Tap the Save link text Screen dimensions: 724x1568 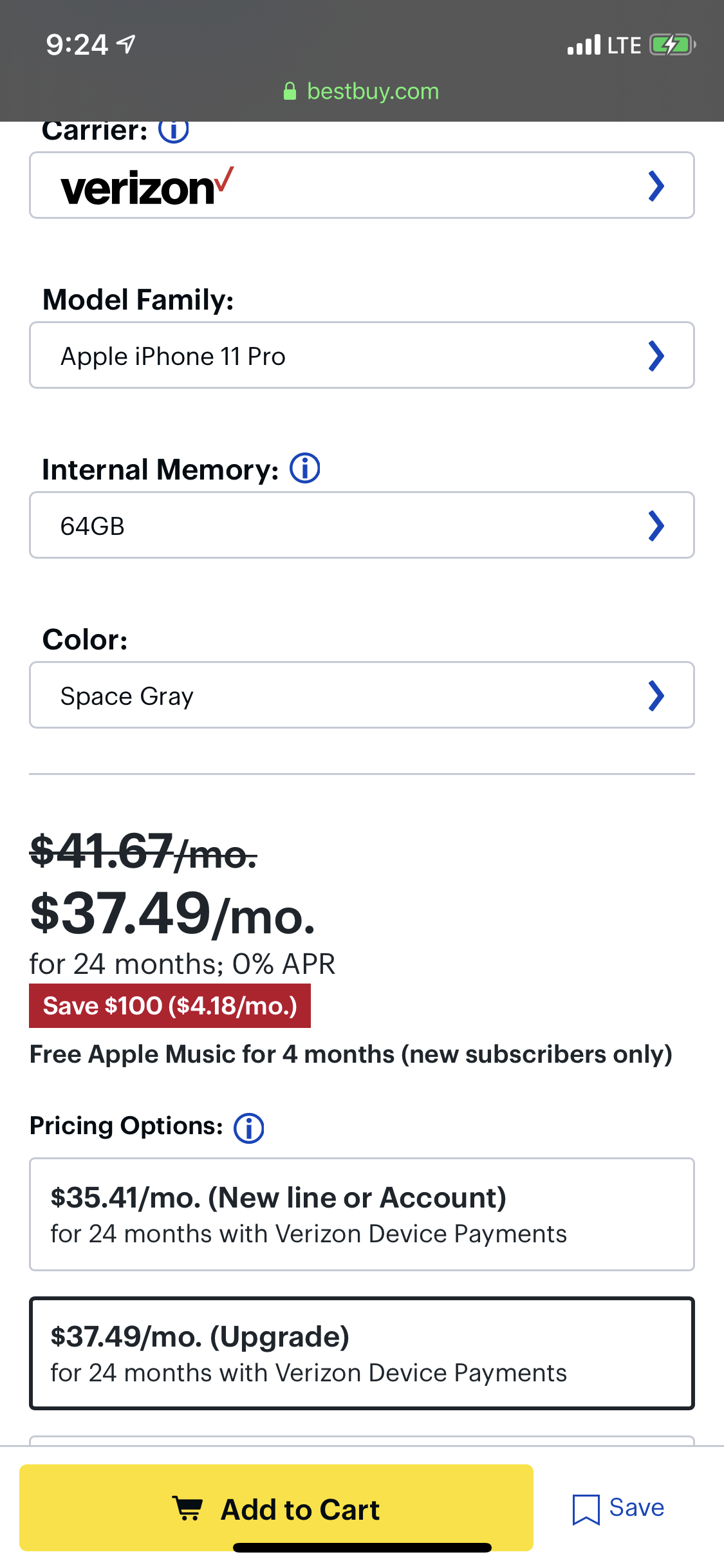636,1507
